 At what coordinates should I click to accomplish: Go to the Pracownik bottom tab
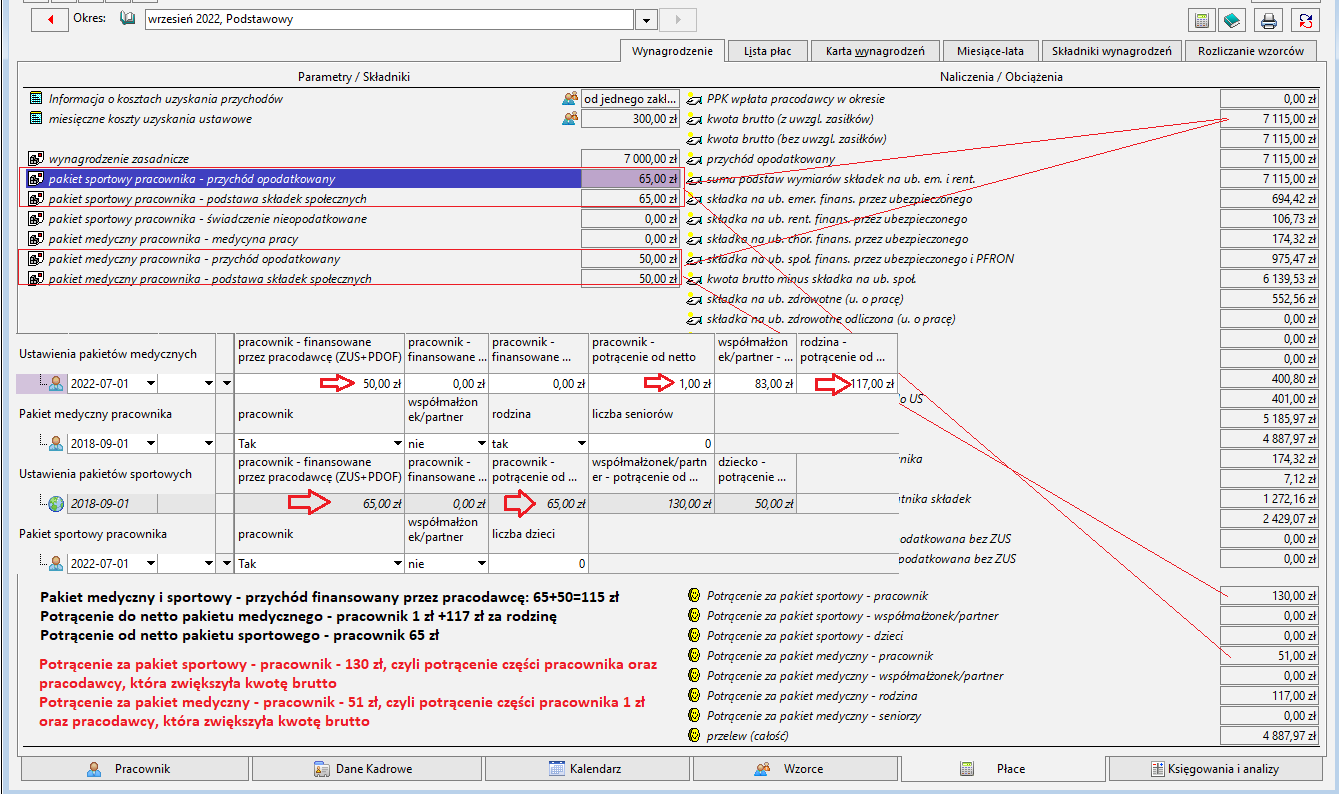[134, 769]
